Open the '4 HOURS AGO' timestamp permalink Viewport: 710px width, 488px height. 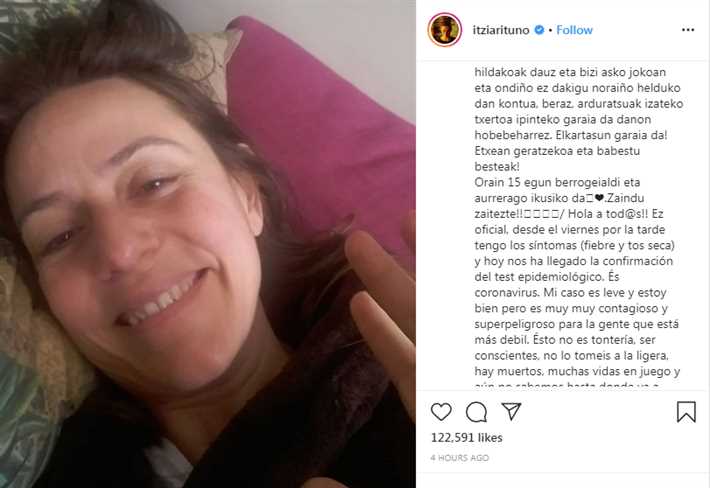point(460,458)
